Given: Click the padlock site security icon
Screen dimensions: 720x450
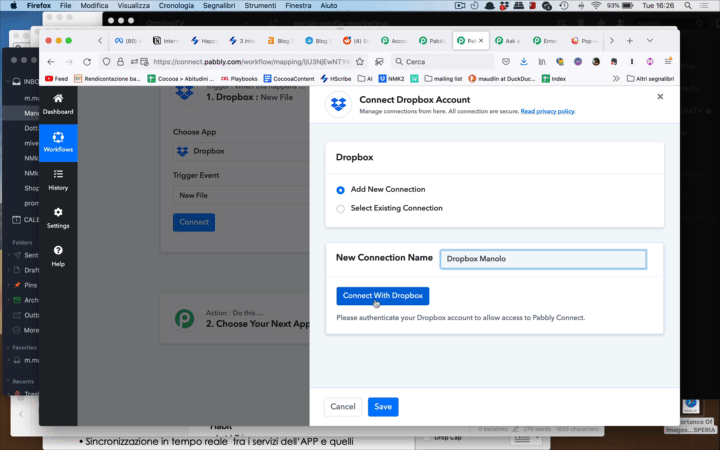Looking at the screenshot, I should [120, 62].
